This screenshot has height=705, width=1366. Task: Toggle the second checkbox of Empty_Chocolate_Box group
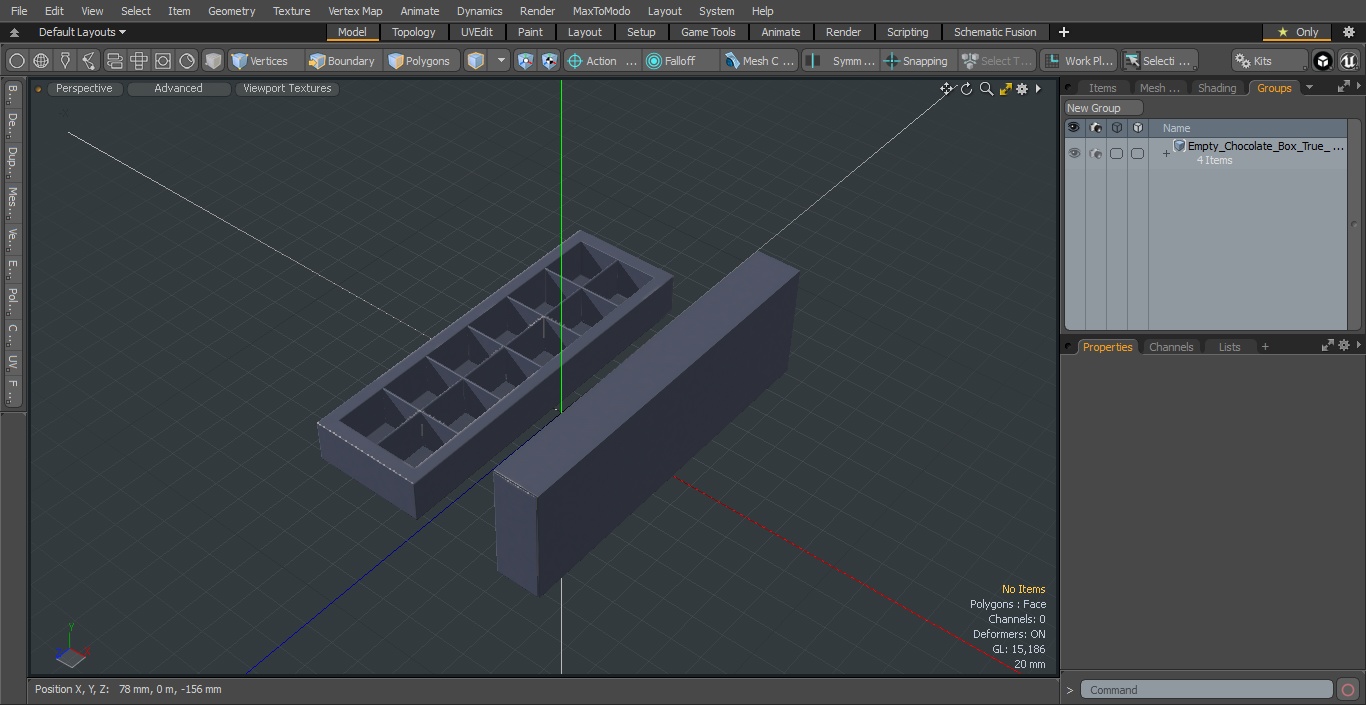pos(1137,153)
